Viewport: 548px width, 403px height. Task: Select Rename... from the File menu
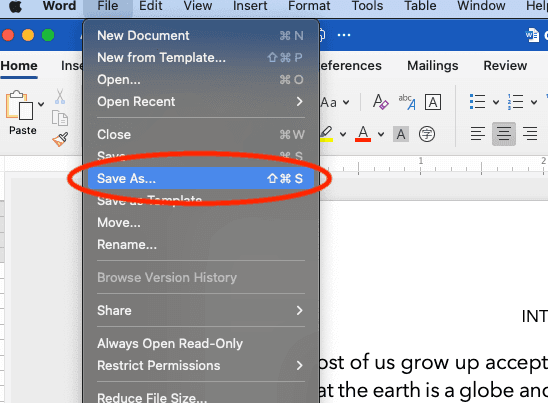click(x=201, y=245)
